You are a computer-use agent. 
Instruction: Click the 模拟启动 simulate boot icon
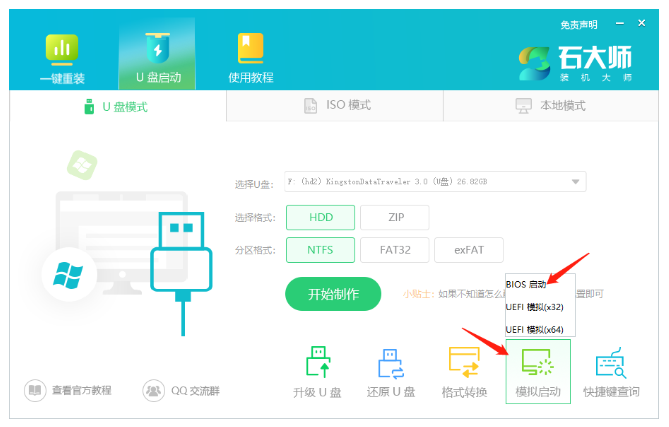538,370
